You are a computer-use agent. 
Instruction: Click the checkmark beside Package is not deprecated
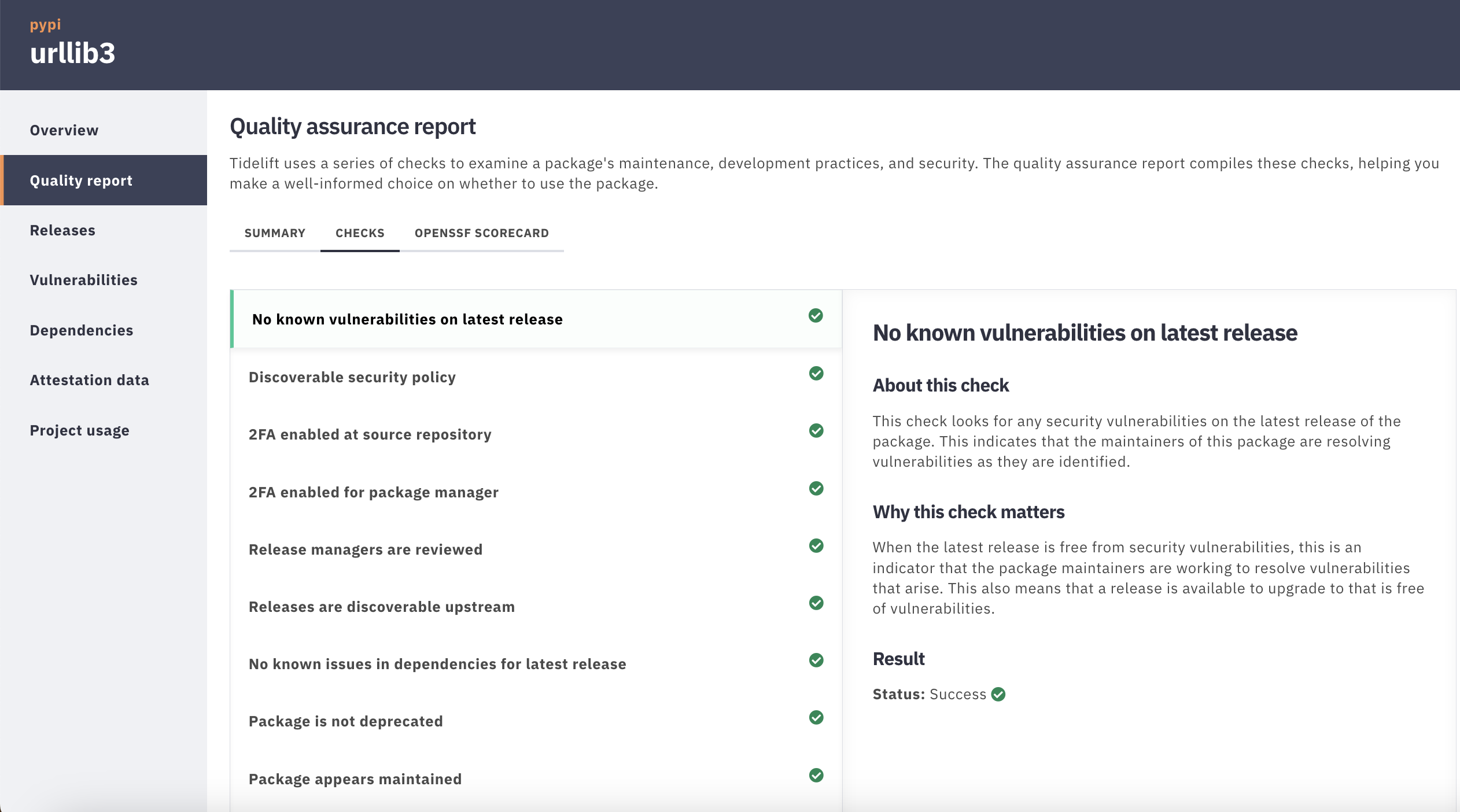(x=816, y=717)
